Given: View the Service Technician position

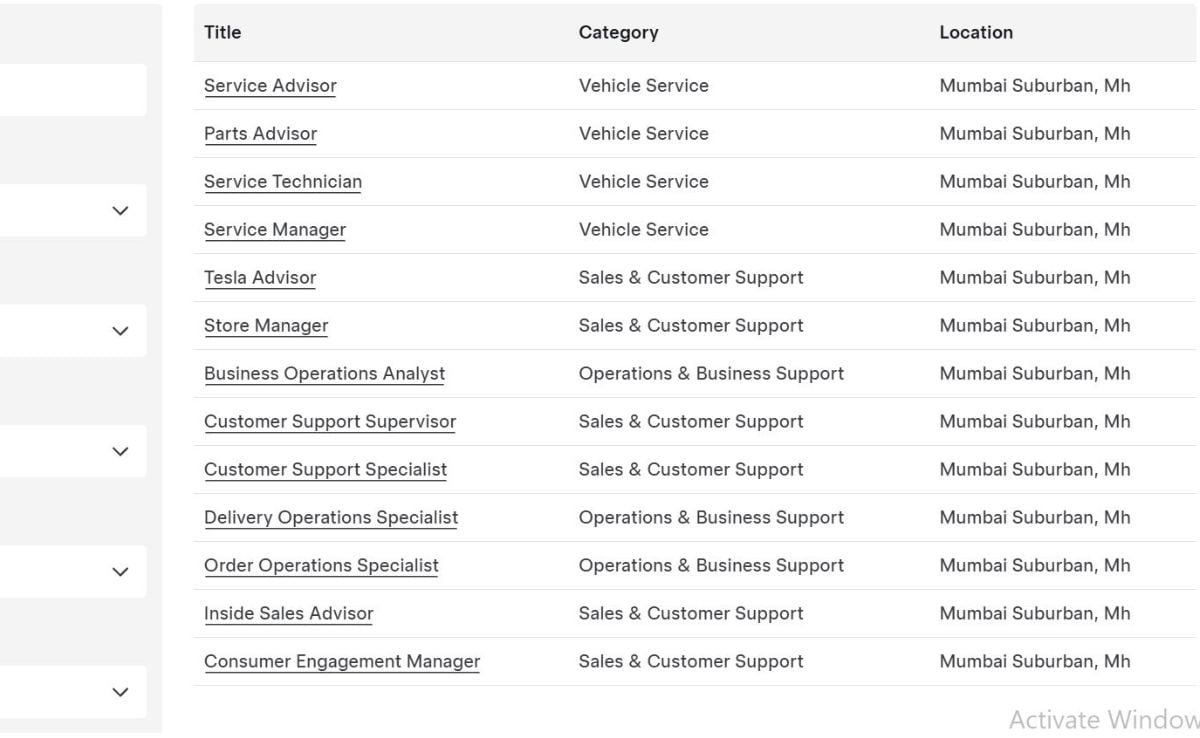Looking at the screenshot, I should [283, 182].
